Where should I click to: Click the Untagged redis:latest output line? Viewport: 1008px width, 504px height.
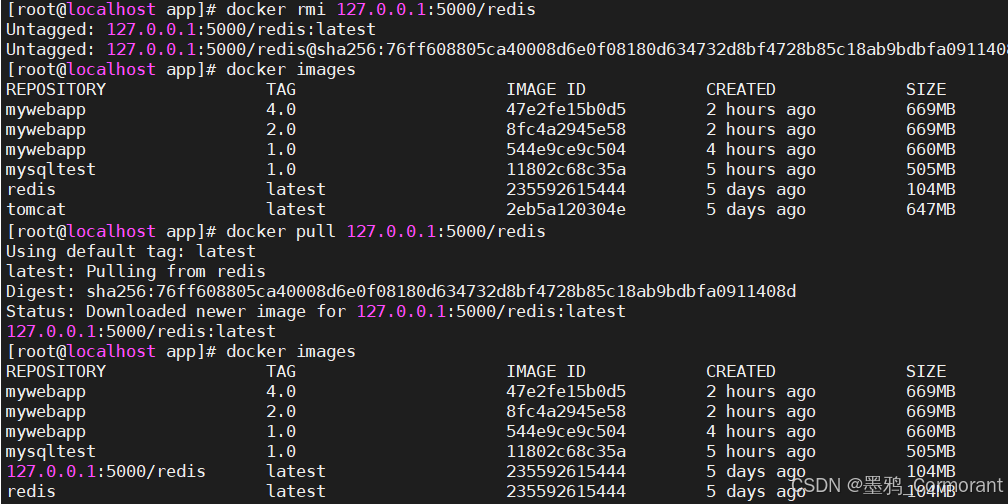pos(191,30)
